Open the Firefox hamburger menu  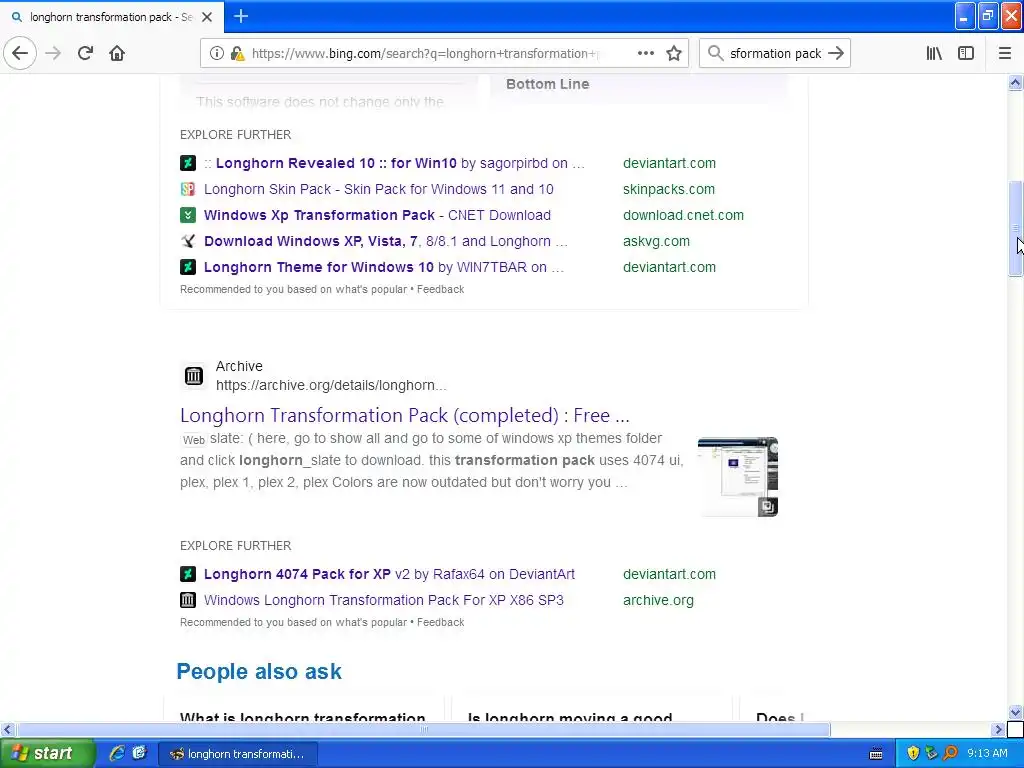click(1005, 54)
